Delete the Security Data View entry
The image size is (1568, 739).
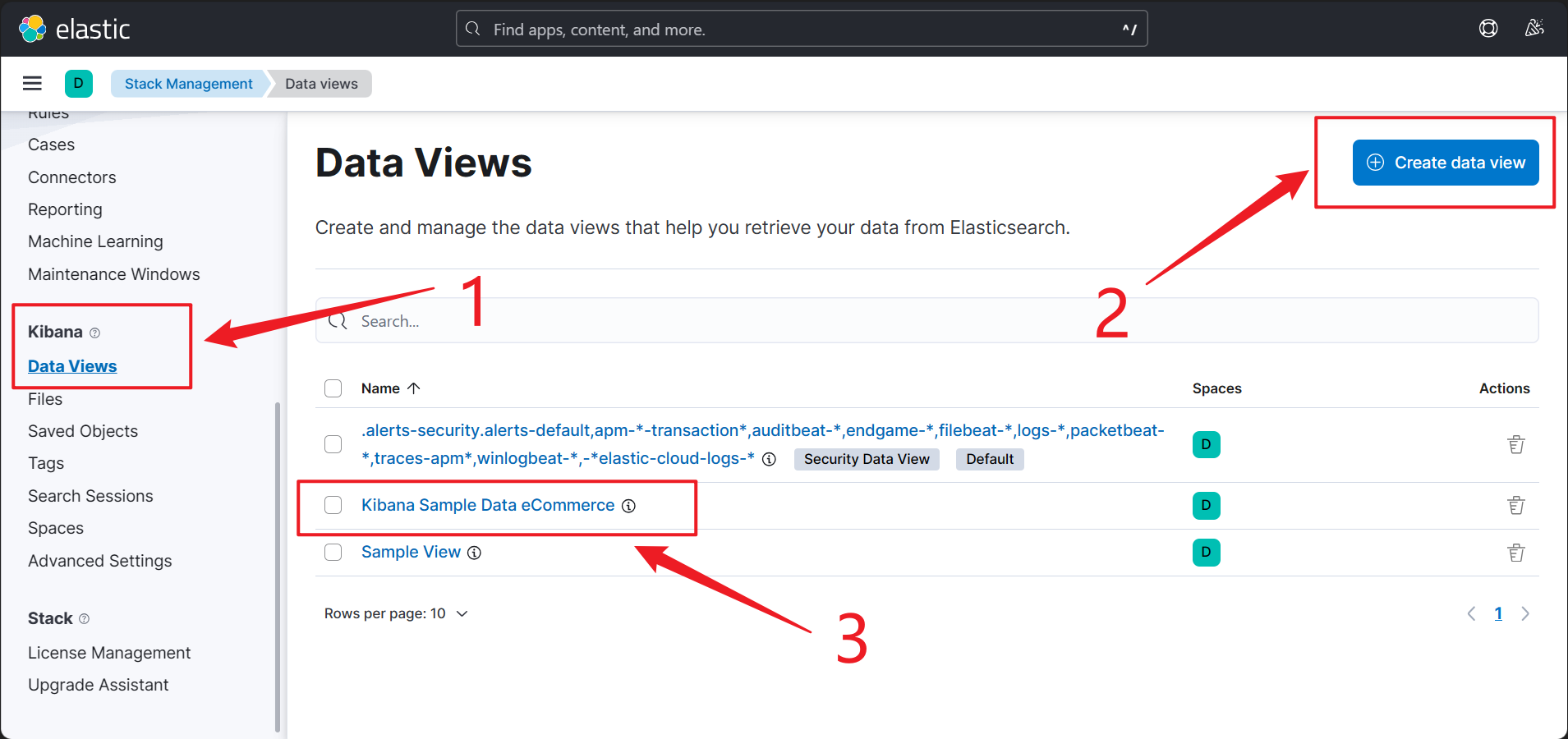pyautogui.click(x=1515, y=444)
